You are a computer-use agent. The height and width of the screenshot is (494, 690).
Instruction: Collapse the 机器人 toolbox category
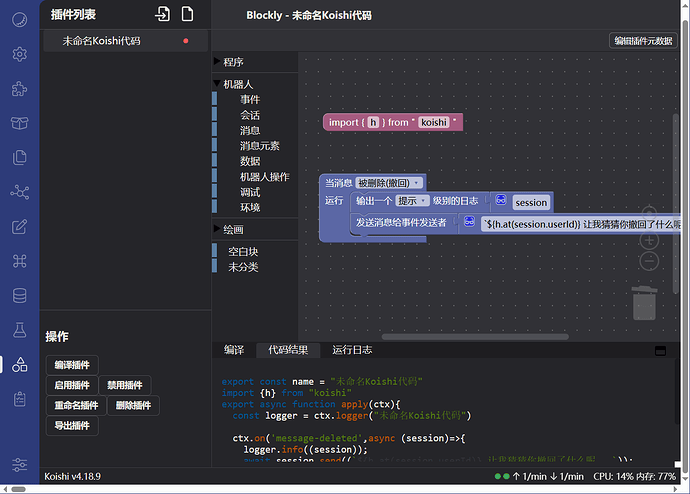coord(238,85)
